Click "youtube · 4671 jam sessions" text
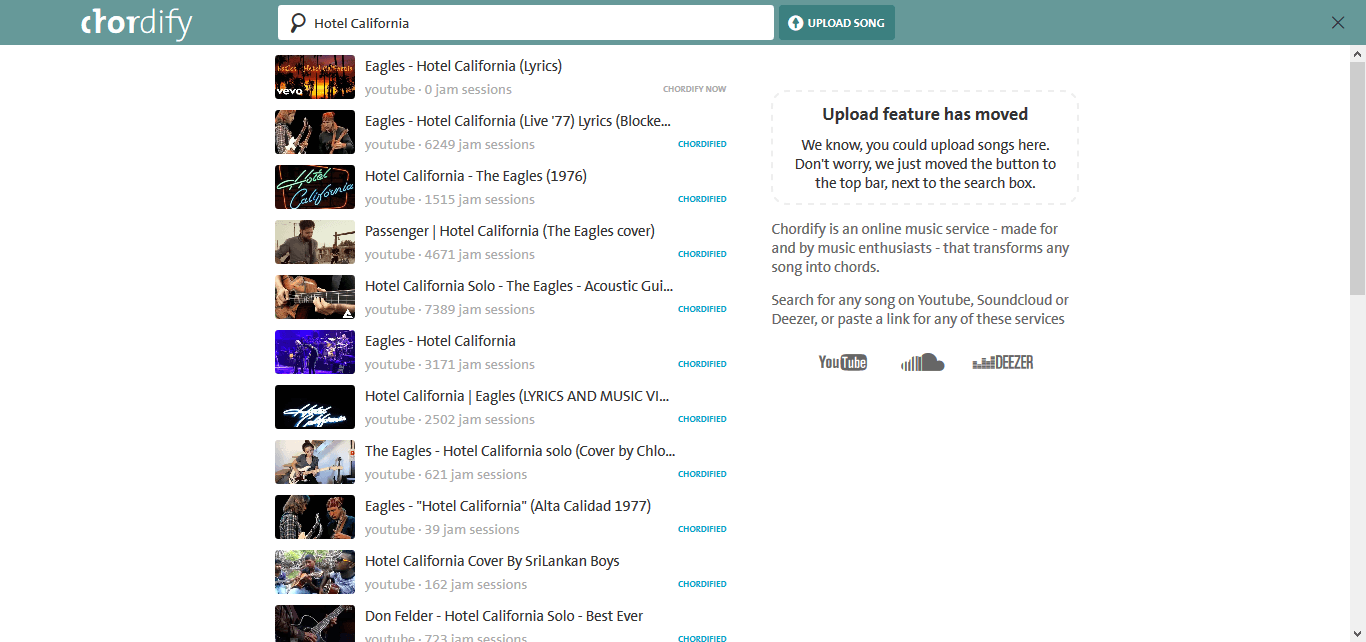The height and width of the screenshot is (642, 1366). point(450,254)
